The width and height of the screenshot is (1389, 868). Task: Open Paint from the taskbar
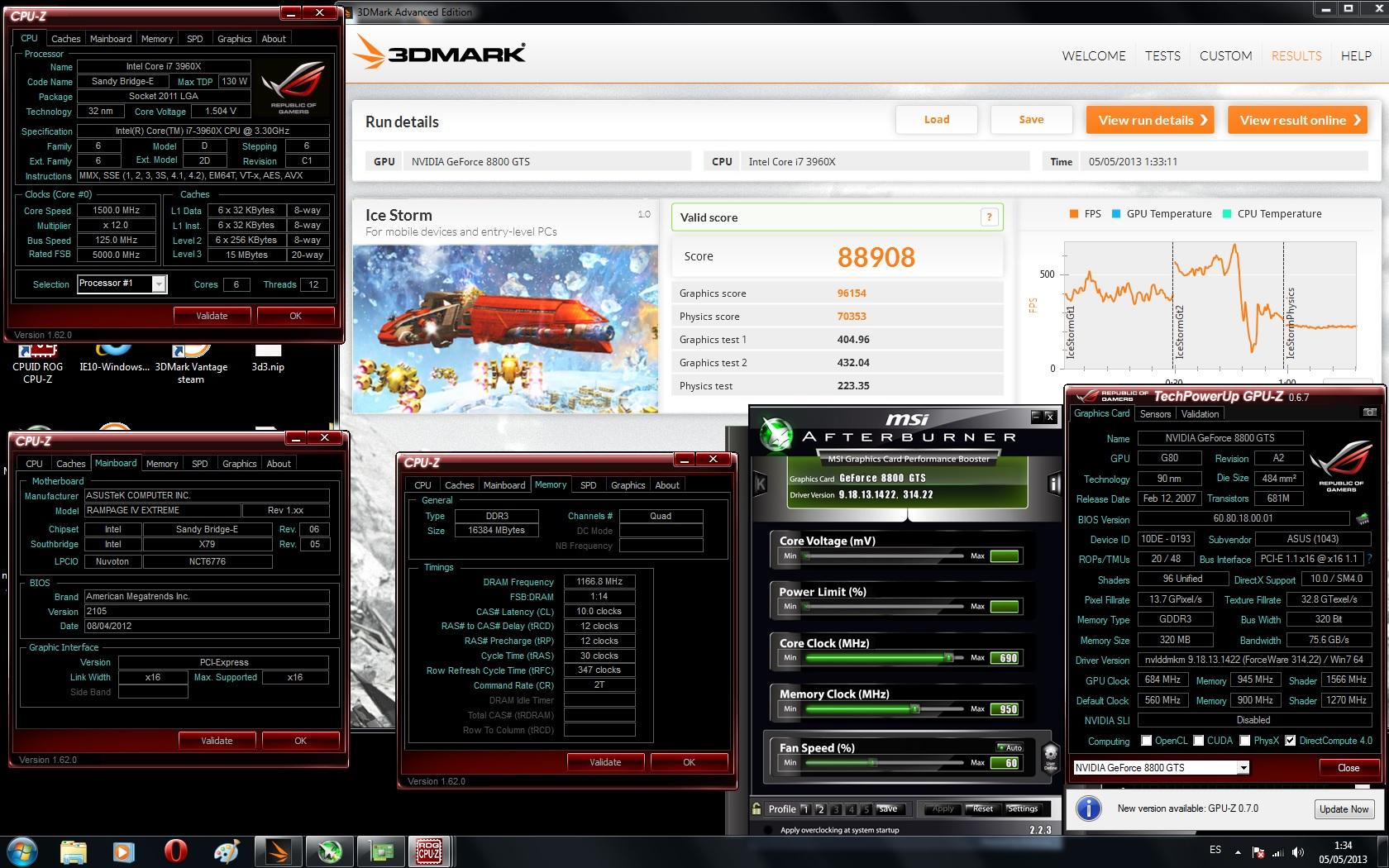[x=227, y=851]
